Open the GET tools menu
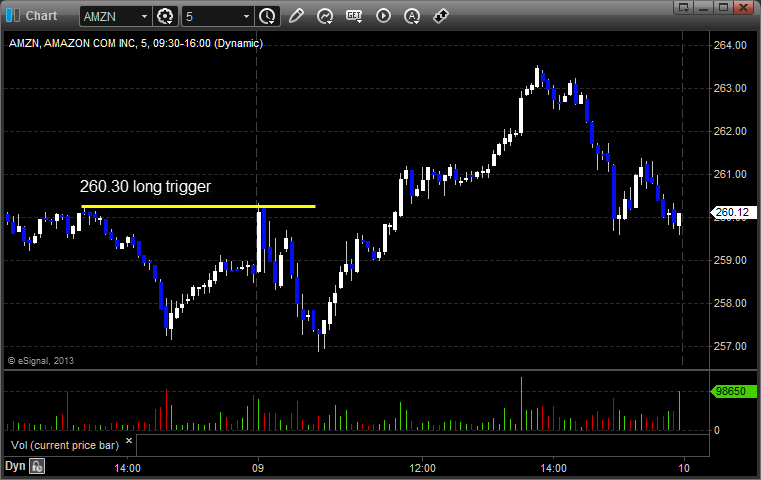This screenshot has height=480, width=761. 354,16
